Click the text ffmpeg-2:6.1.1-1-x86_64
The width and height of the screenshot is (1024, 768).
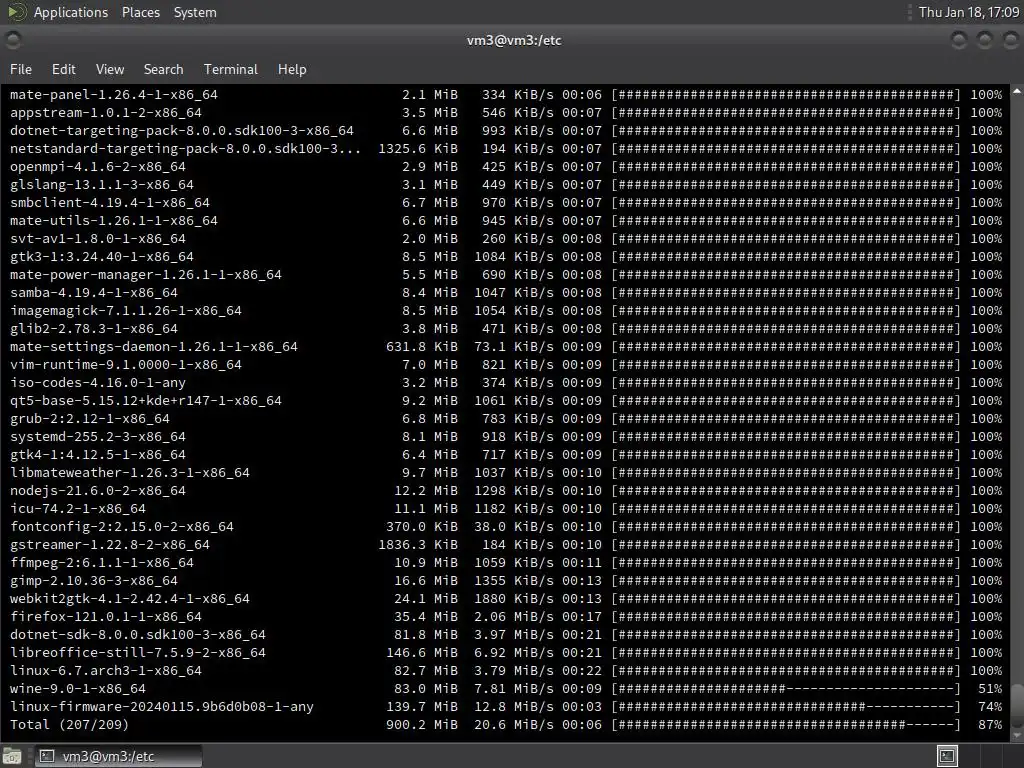[x=102, y=563]
